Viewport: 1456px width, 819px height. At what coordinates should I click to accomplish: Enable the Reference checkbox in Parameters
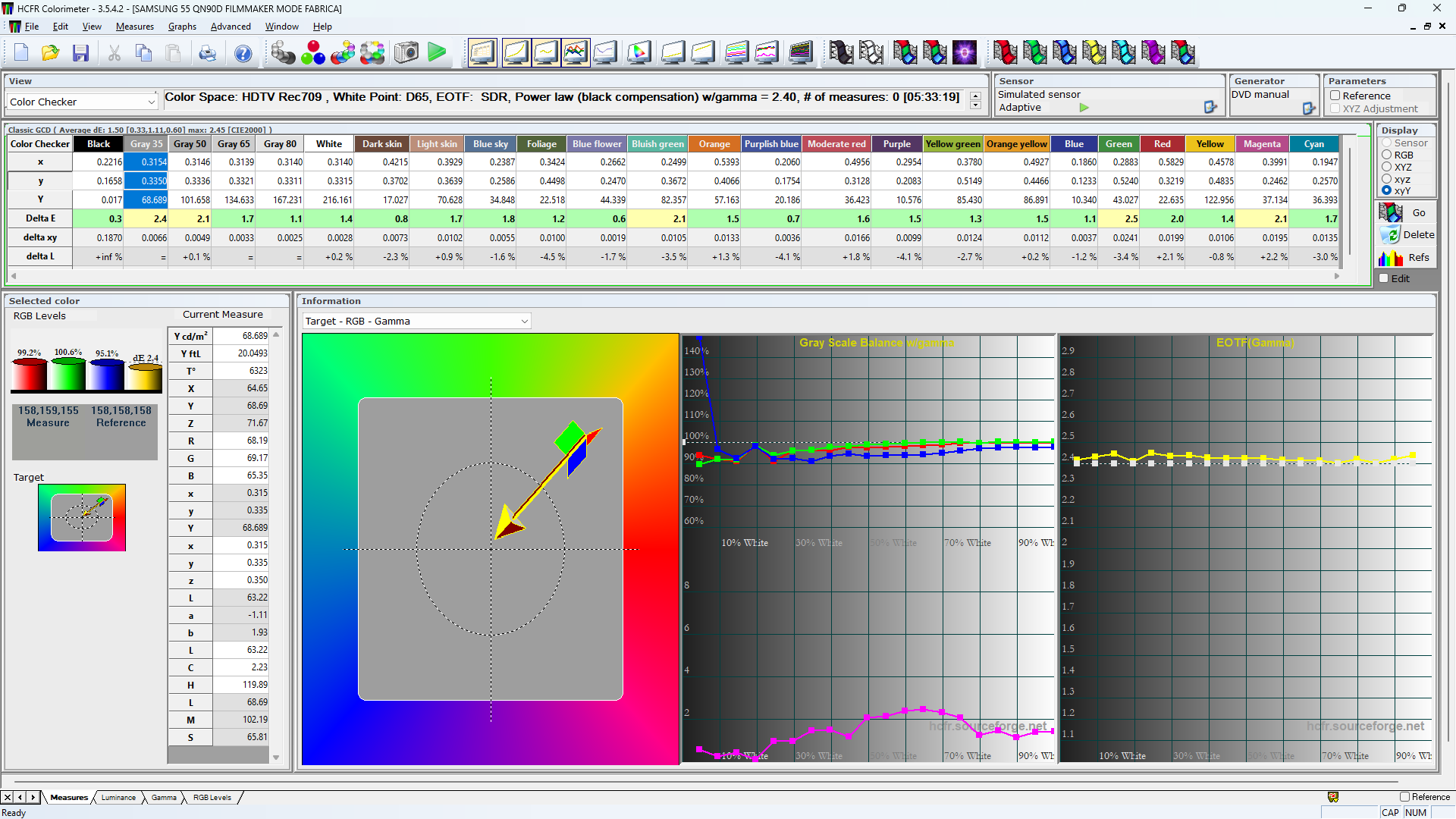pos(1335,96)
